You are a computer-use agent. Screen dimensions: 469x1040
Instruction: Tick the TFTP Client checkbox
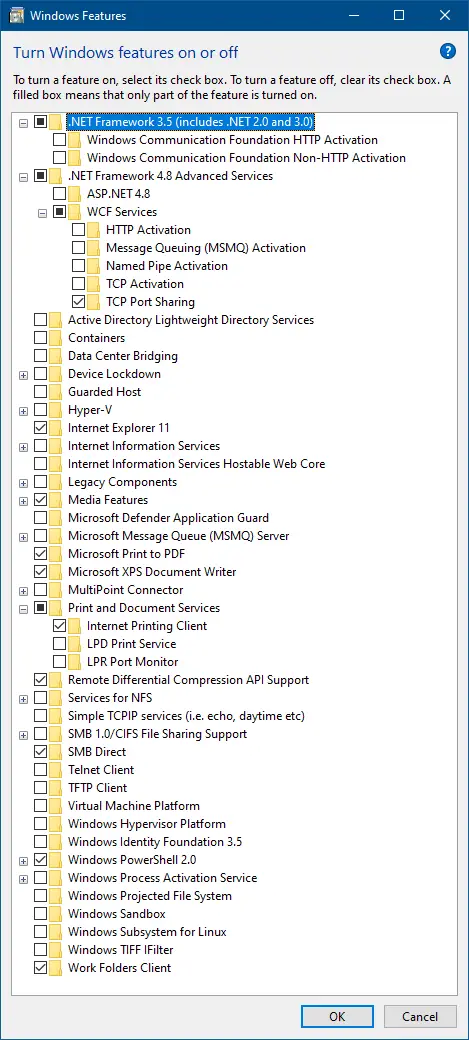40,788
